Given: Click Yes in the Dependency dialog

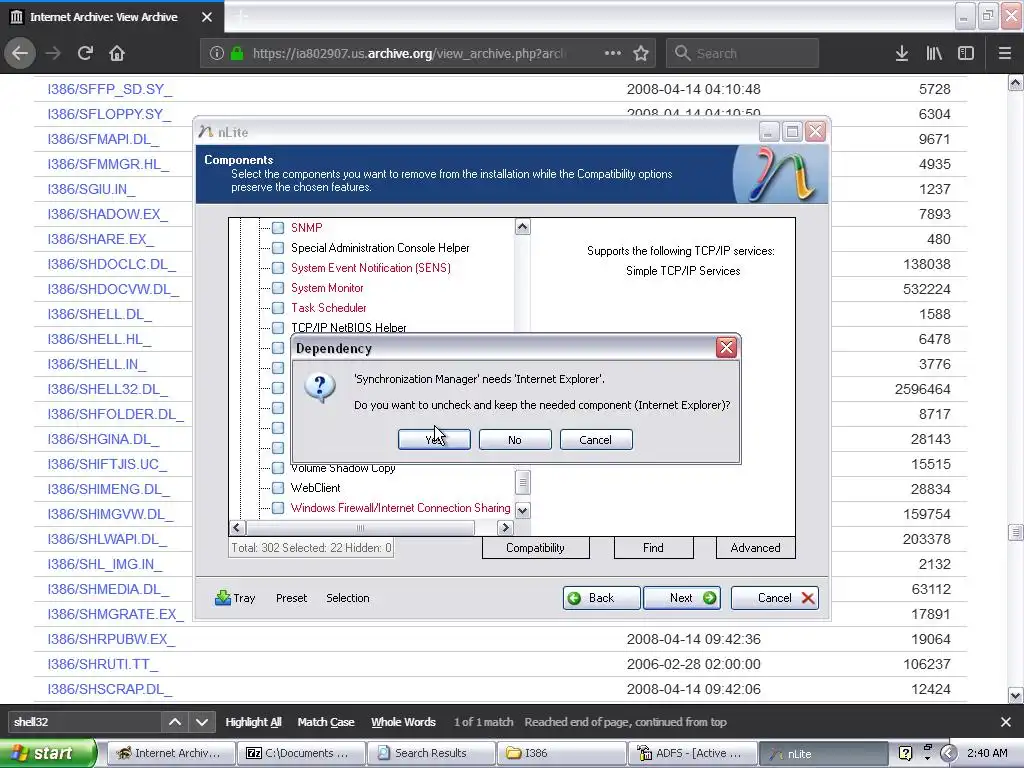Looking at the screenshot, I should [434, 440].
